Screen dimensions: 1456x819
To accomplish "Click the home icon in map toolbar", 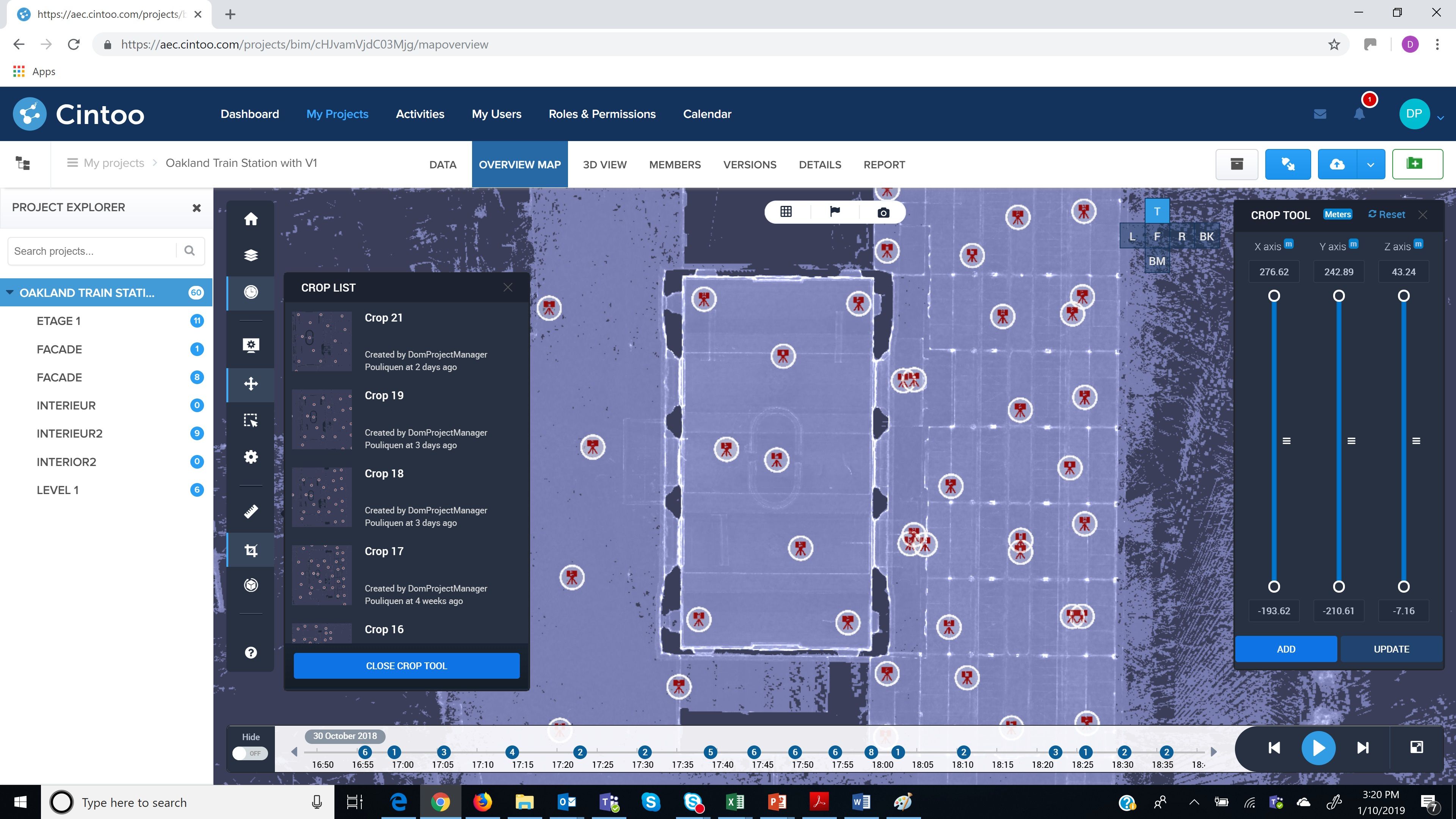I will pyautogui.click(x=250, y=219).
